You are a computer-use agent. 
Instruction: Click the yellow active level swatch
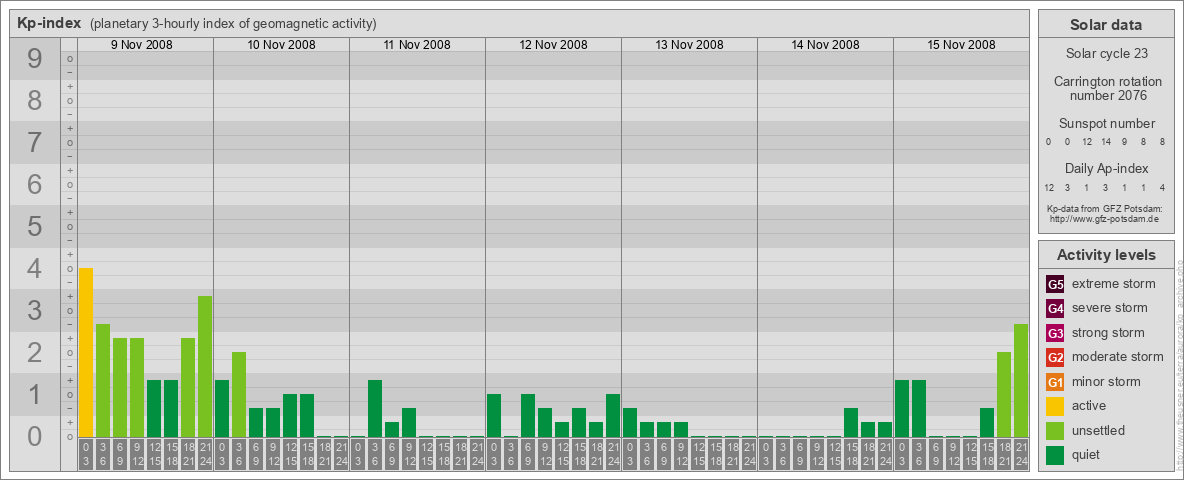1055,406
